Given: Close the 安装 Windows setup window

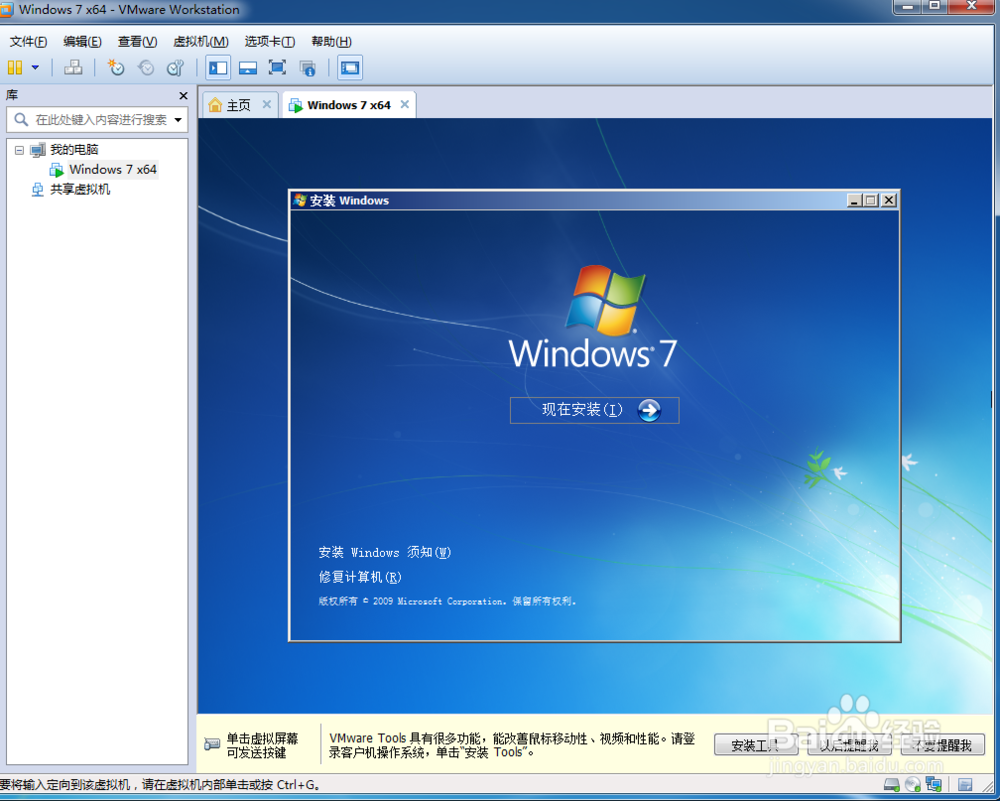Looking at the screenshot, I should click(888, 201).
